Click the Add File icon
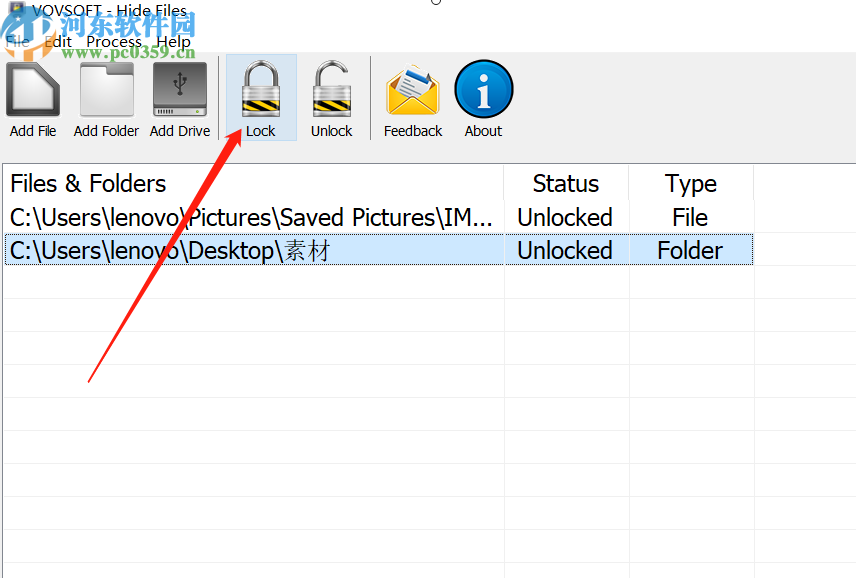Screen dimensions: 856x578 pyautogui.click(x=33, y=90)
